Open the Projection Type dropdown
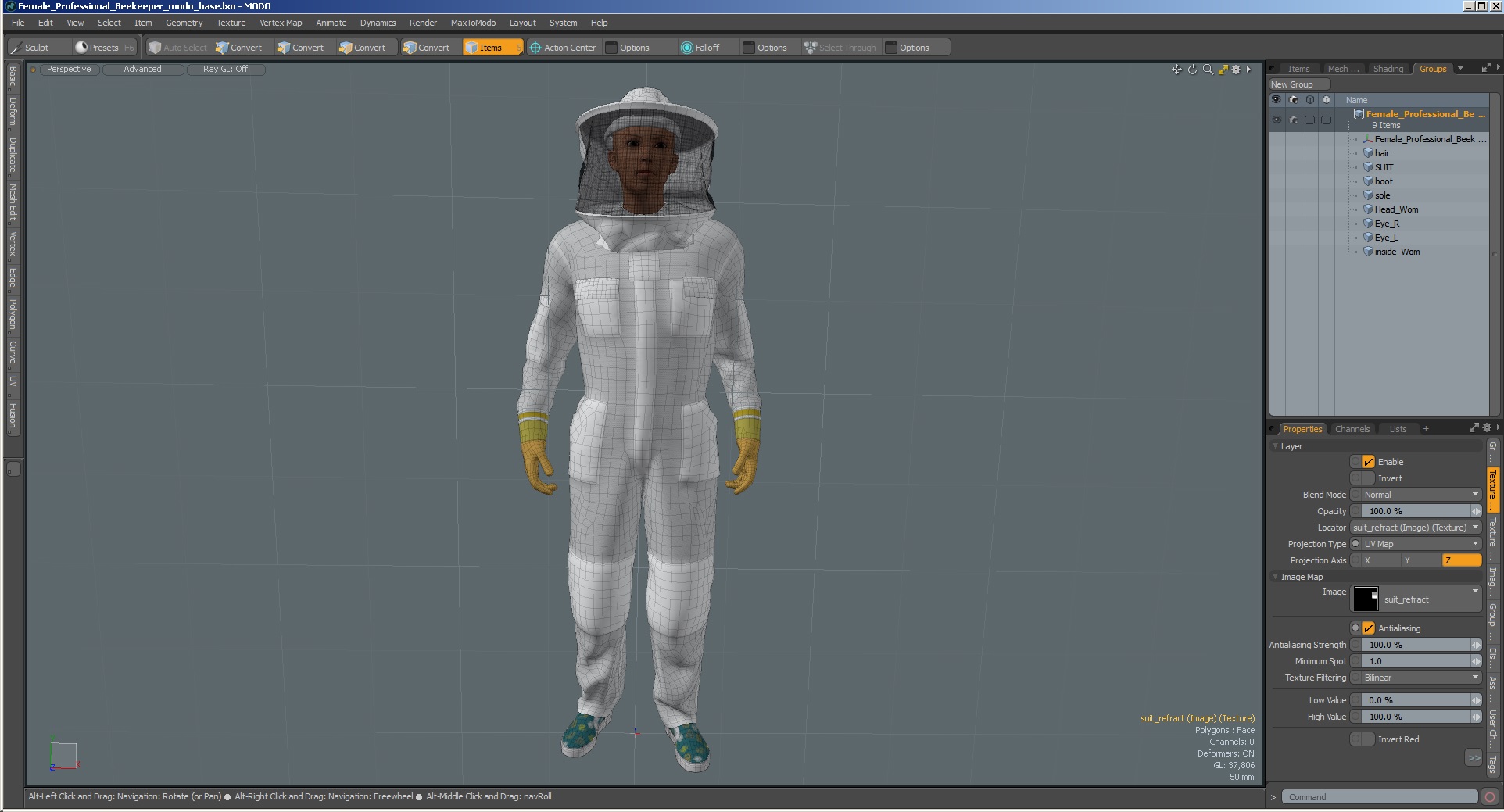Viewport: 1504px width, 812px height. click(x=1421, y=544)
